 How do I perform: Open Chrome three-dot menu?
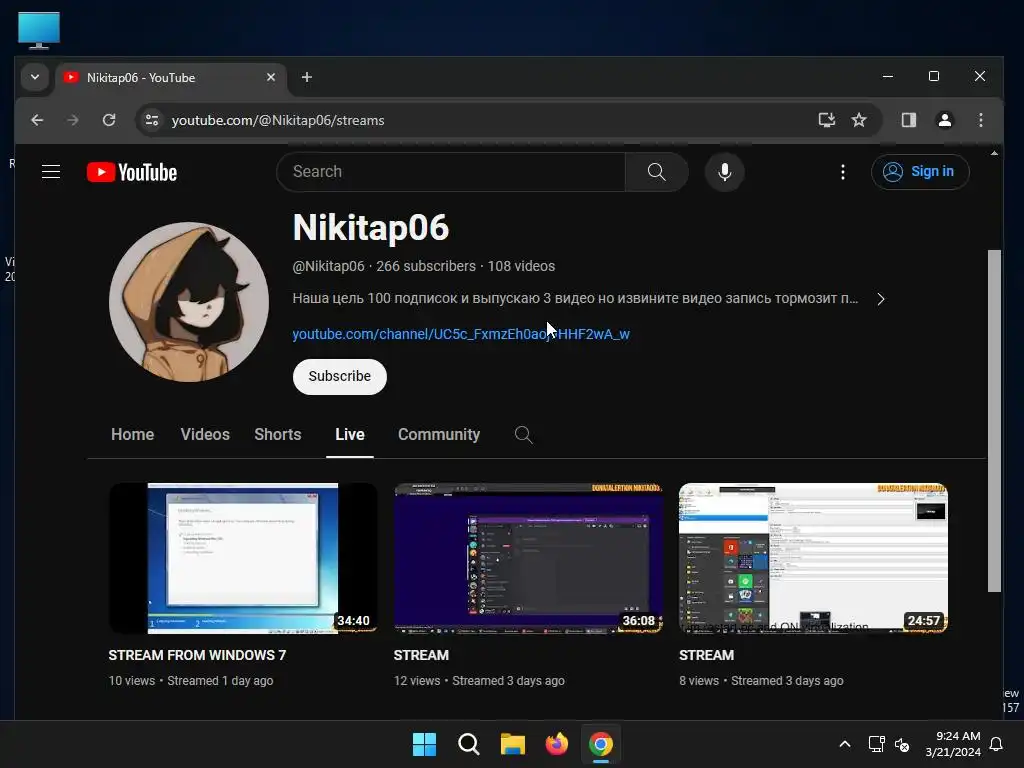click(x=980, y=120)
